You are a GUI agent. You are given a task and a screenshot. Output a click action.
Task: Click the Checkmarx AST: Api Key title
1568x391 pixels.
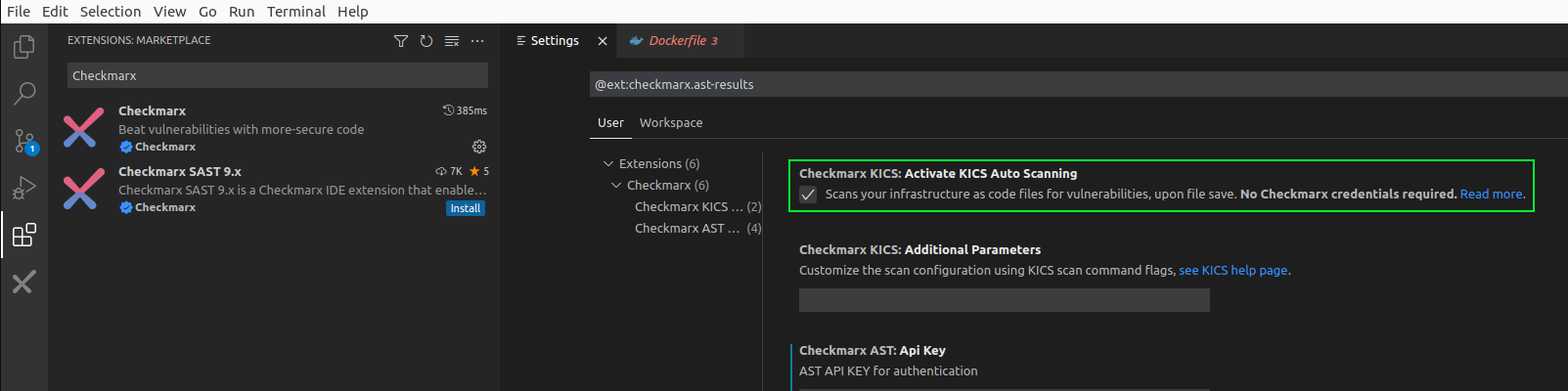[x=873, y=350]
